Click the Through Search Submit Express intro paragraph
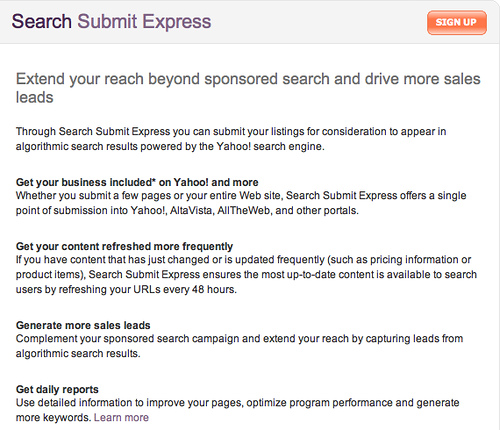The image size is (500, 430). [231, 139]
